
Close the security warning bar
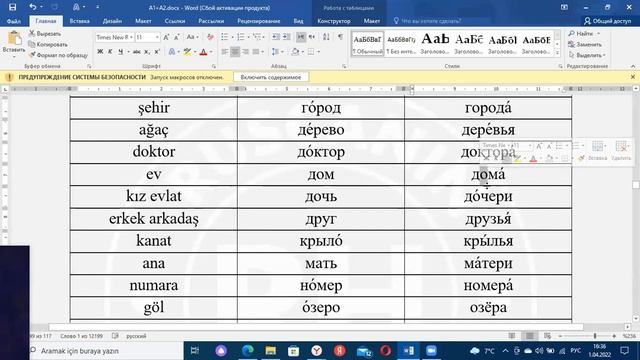633,77
